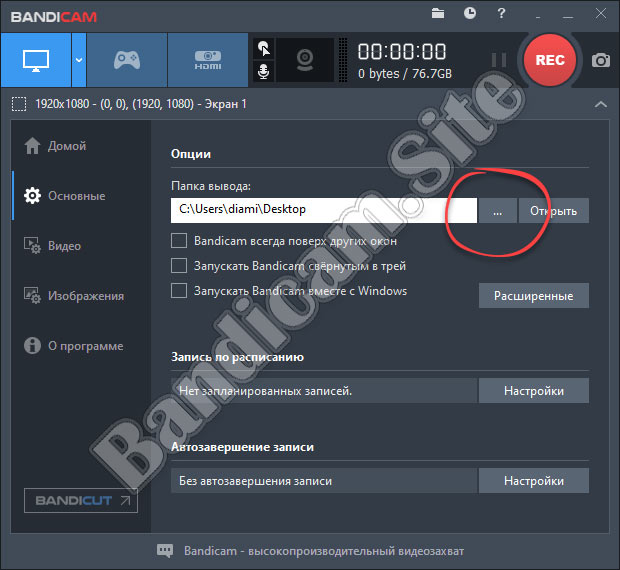
Task: Browse output folder with ... button
Action: tap(498, 211)
